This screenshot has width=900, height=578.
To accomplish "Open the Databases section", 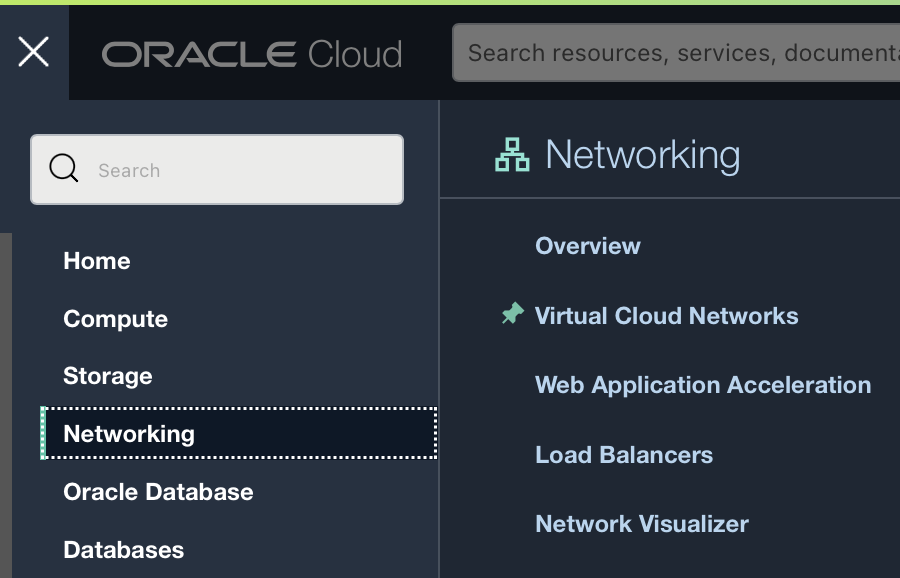I will [x=123, y=549].
